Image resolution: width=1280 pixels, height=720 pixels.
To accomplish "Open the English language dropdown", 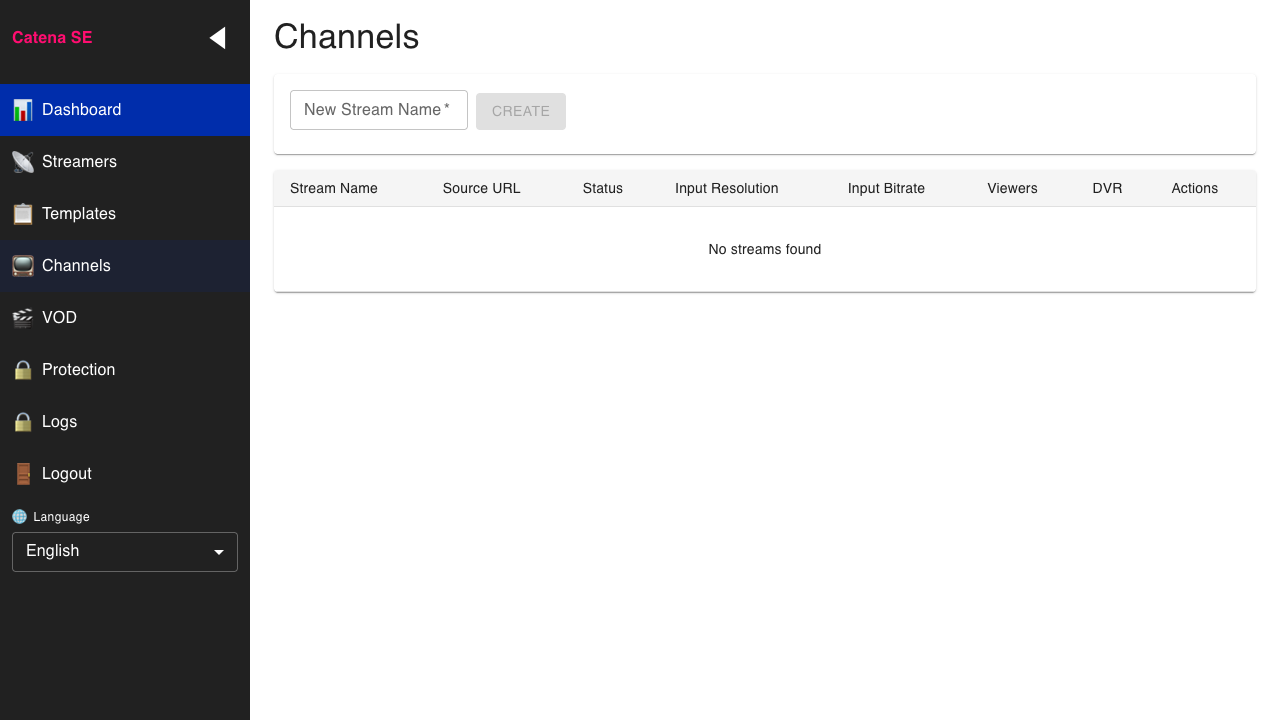I will coord(124,551).
